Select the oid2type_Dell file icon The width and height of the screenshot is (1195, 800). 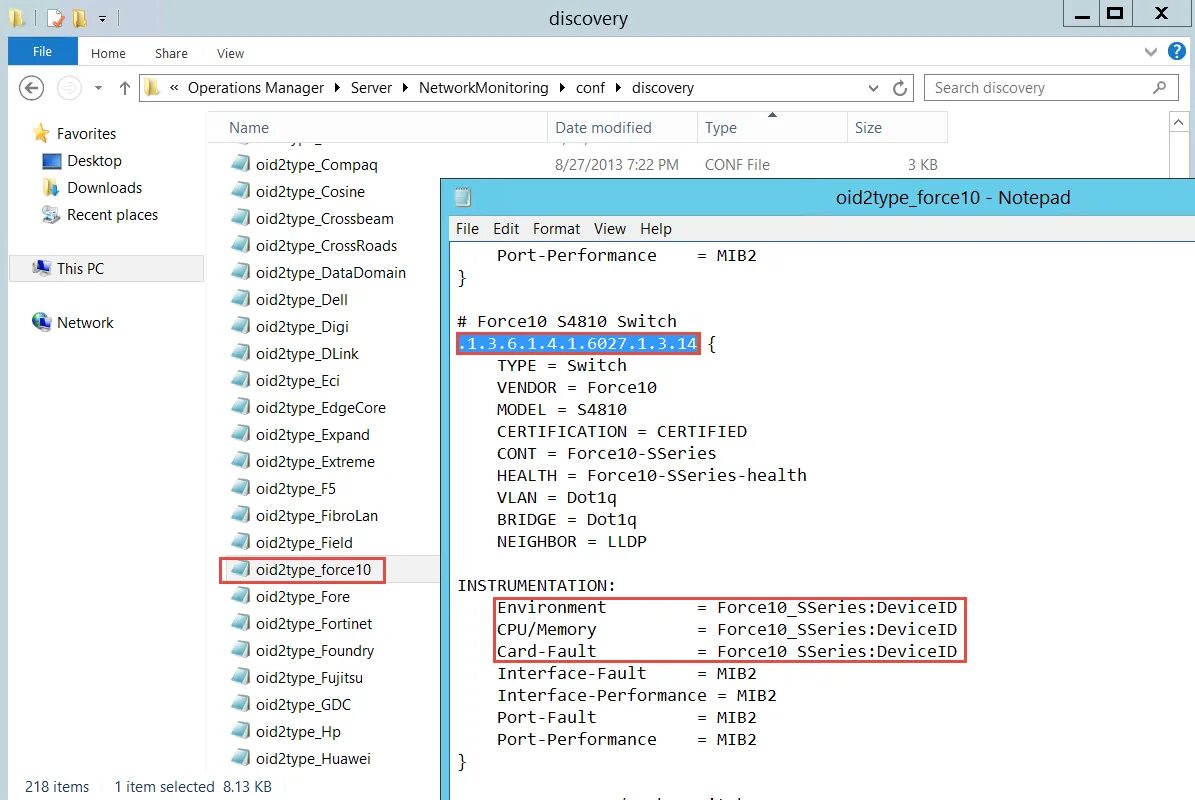click(x=241, y=299)
